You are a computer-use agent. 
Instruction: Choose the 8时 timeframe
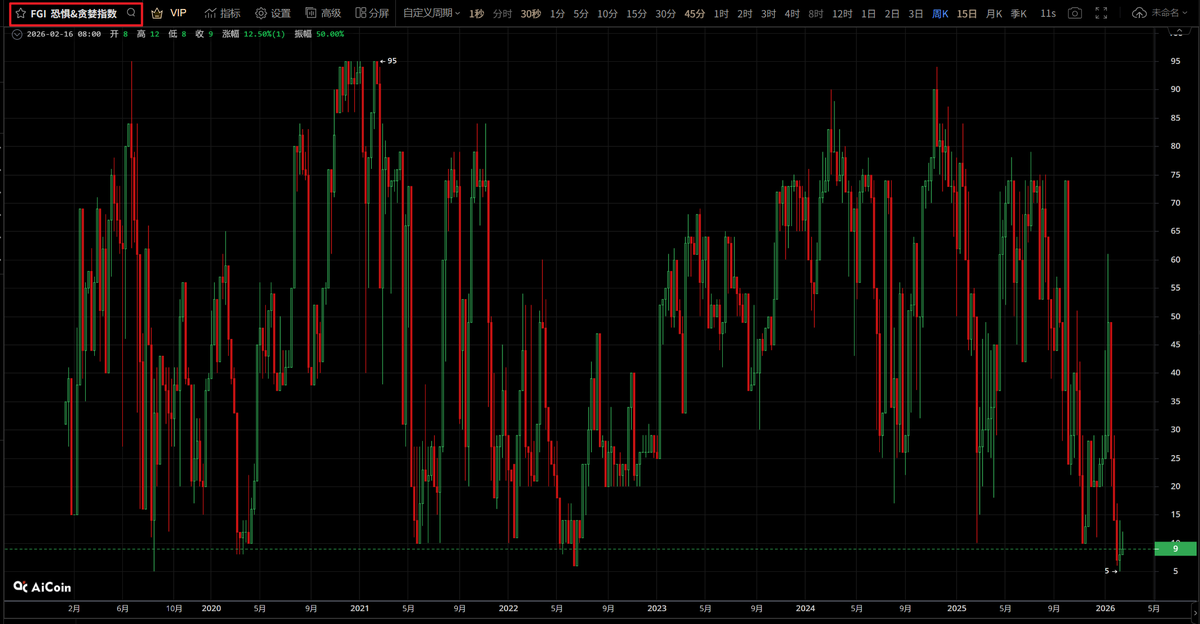[x=816, y=13]
